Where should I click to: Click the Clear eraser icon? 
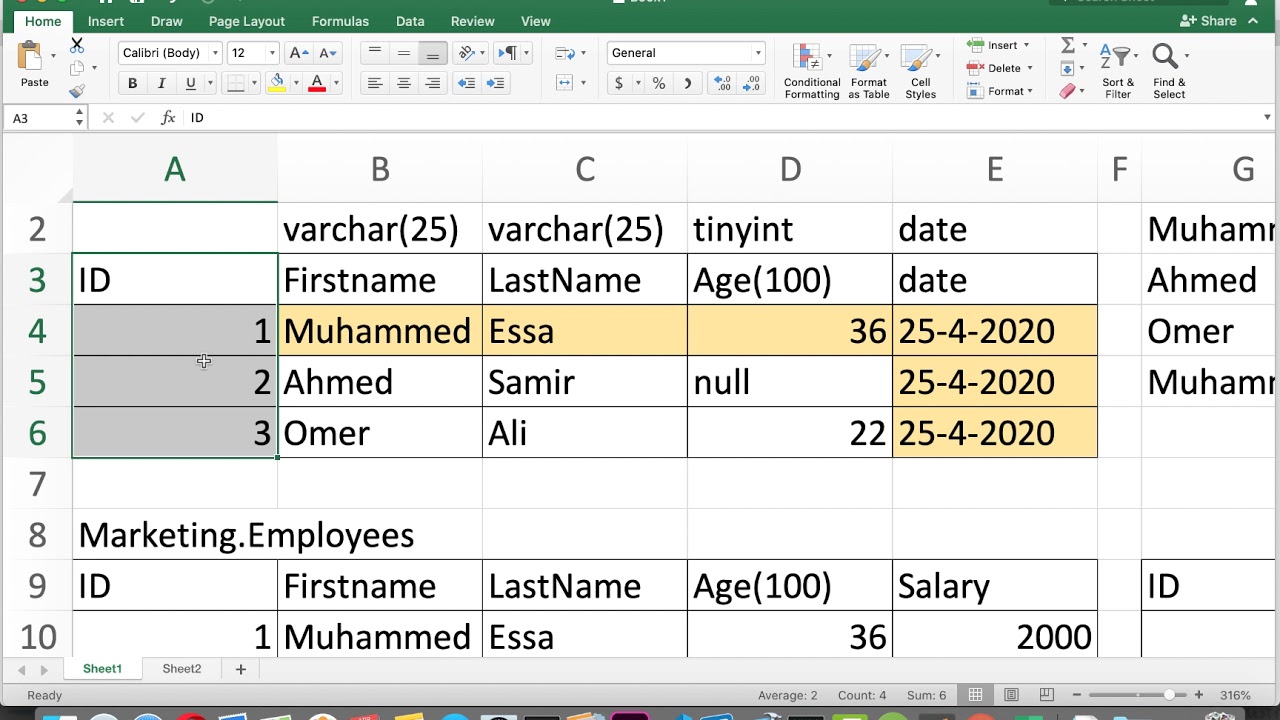(x=1067, y=92)
